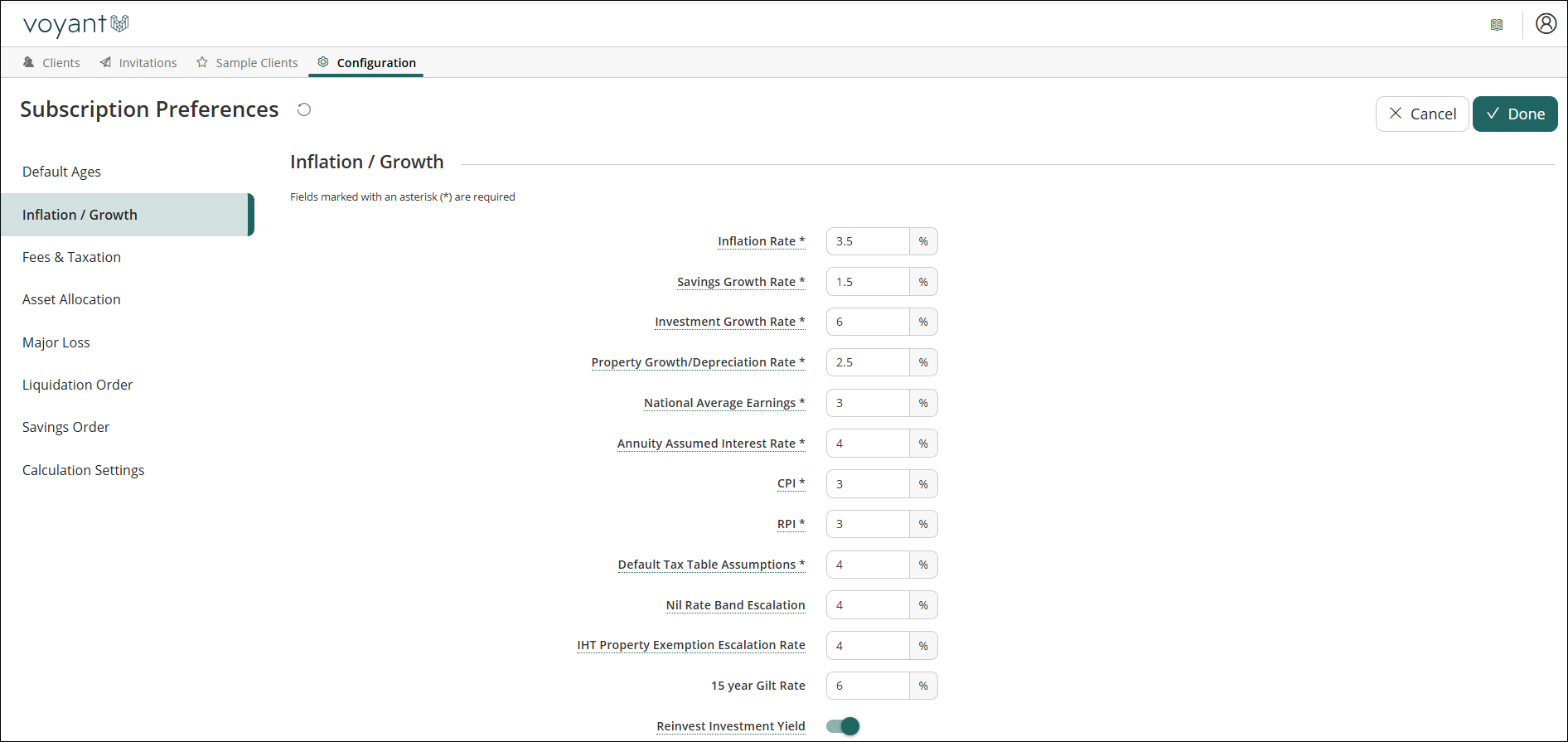Click the Property Growth/Depreciation Rate label

[x=698, y=362]
